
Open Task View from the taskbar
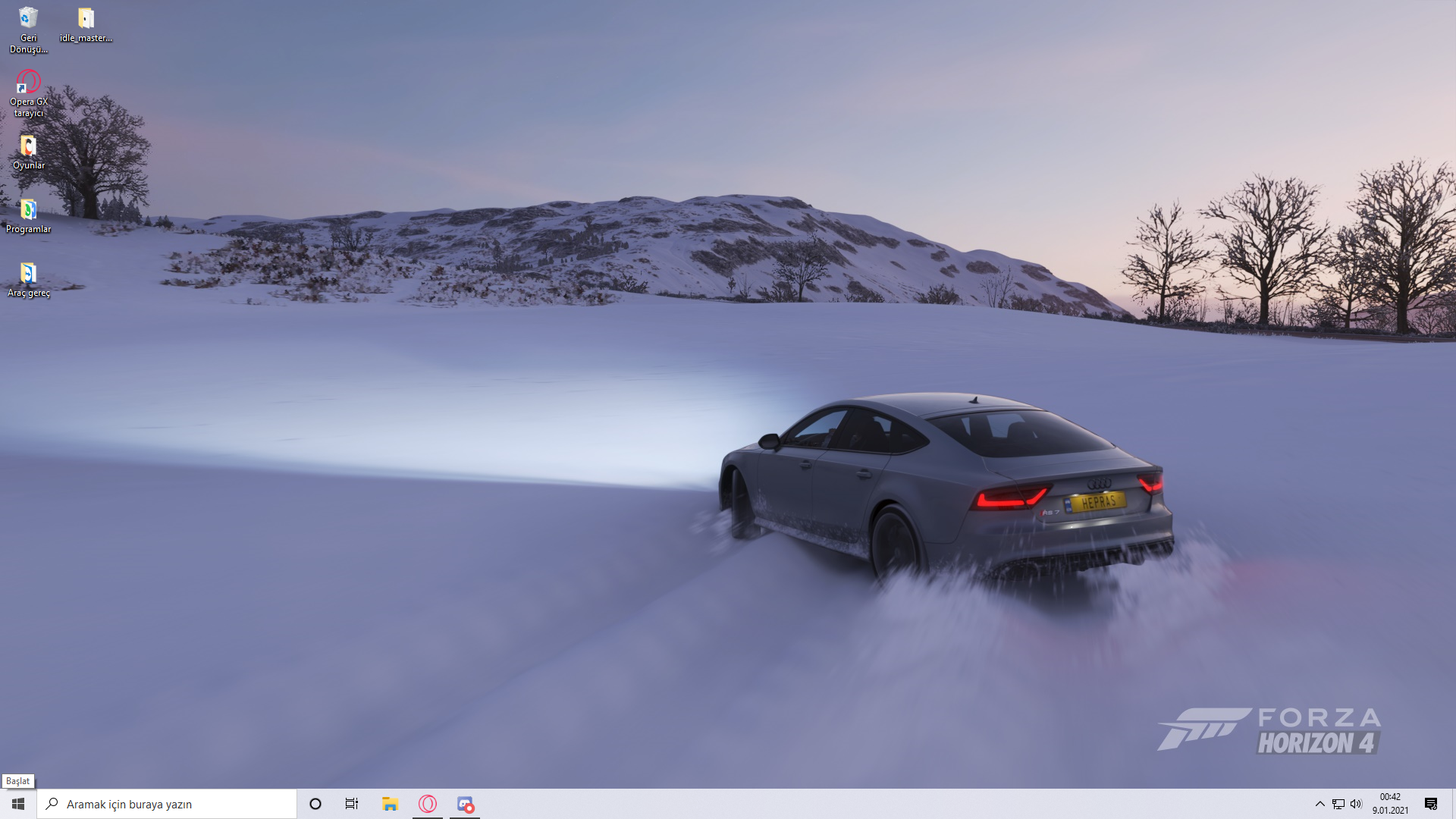point(352,804)
